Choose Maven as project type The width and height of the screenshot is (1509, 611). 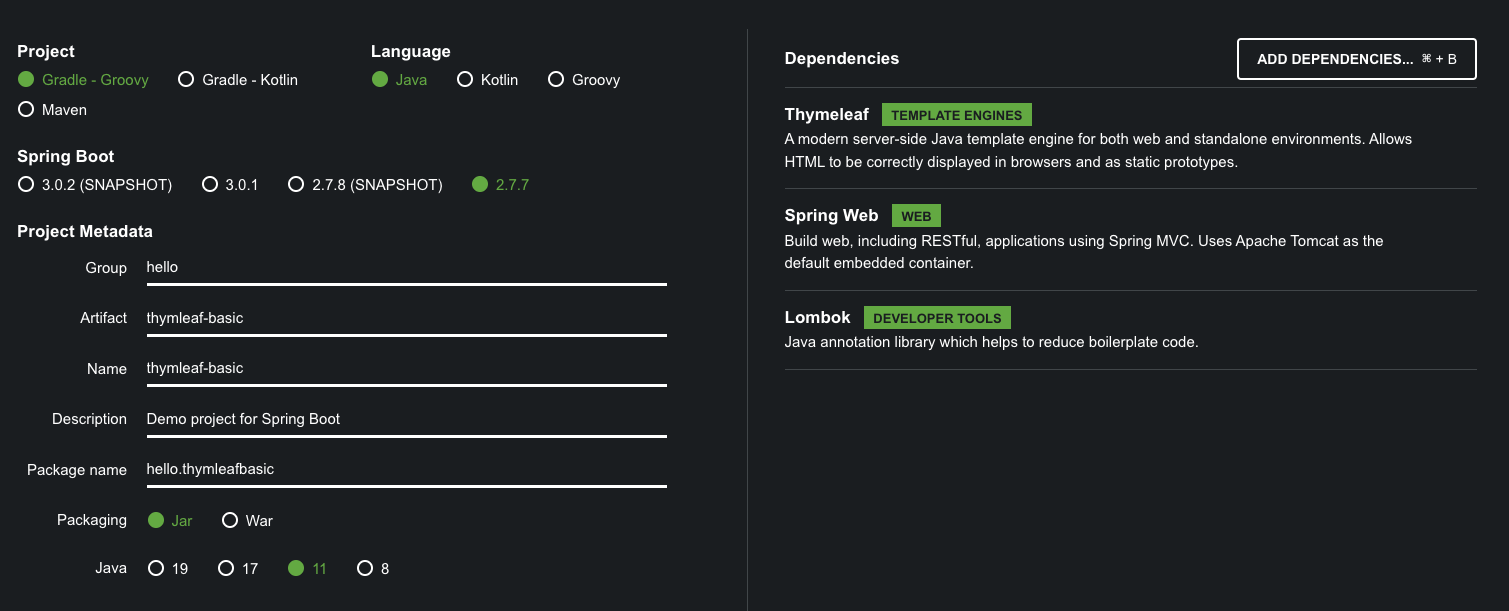coord(53,110)
